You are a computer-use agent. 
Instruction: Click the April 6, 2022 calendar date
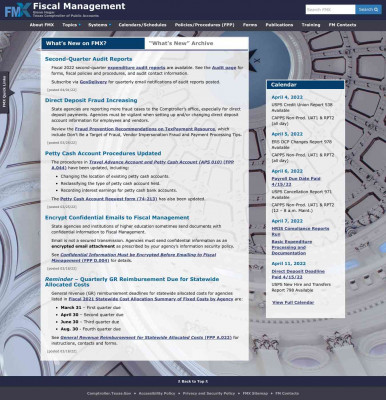pos(287,171)
